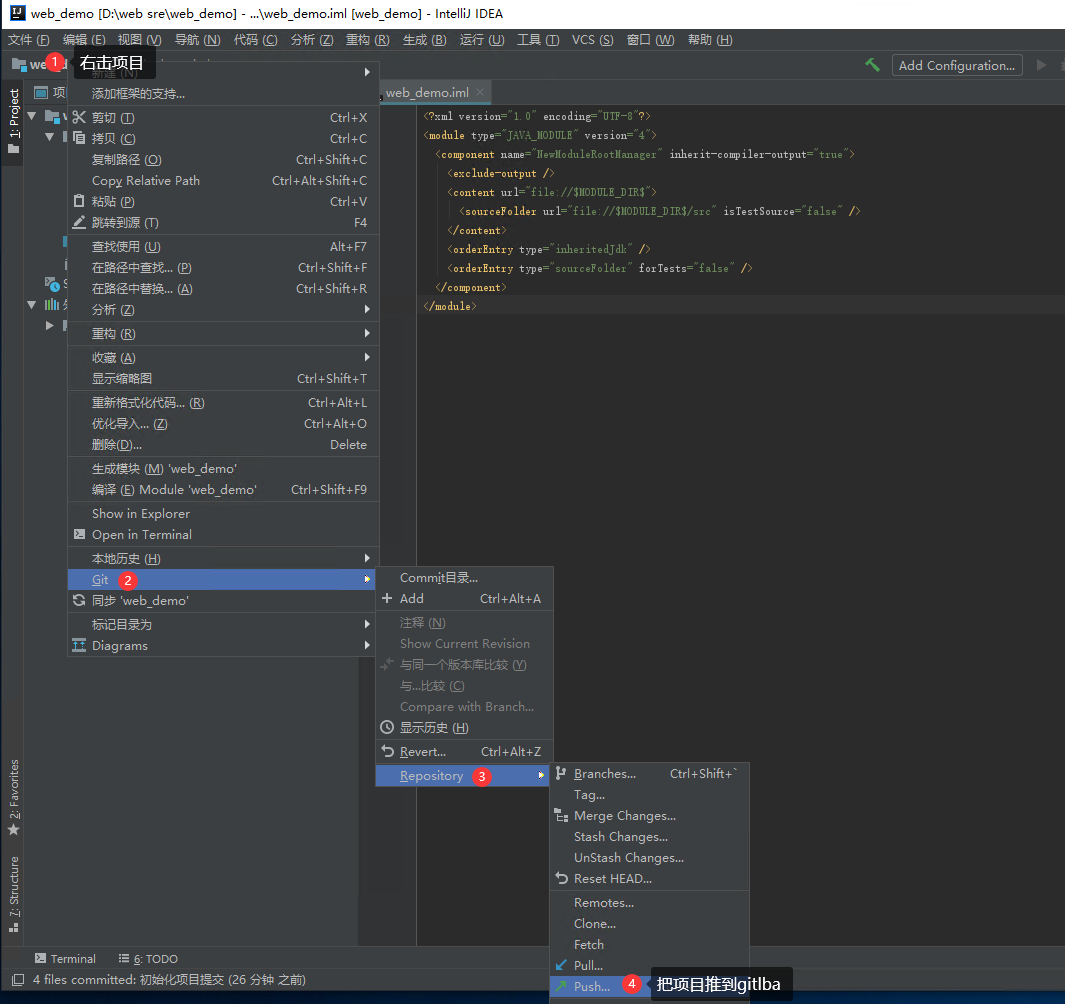Click the Structure icon in left strip
The width and height of the screenshot is (1065, 1004).
click(x=14, y=927)
